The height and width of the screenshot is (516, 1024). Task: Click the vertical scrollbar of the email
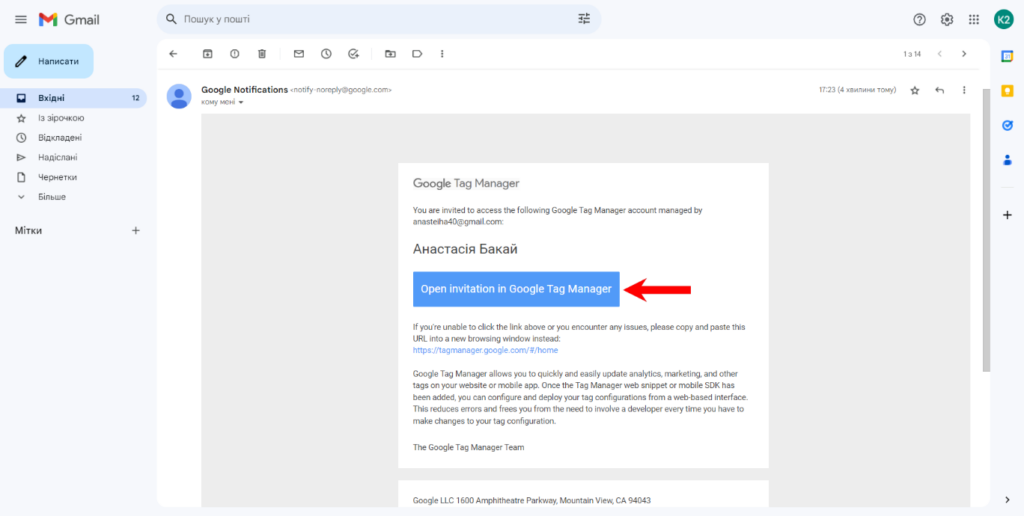(x=986, y=230)
